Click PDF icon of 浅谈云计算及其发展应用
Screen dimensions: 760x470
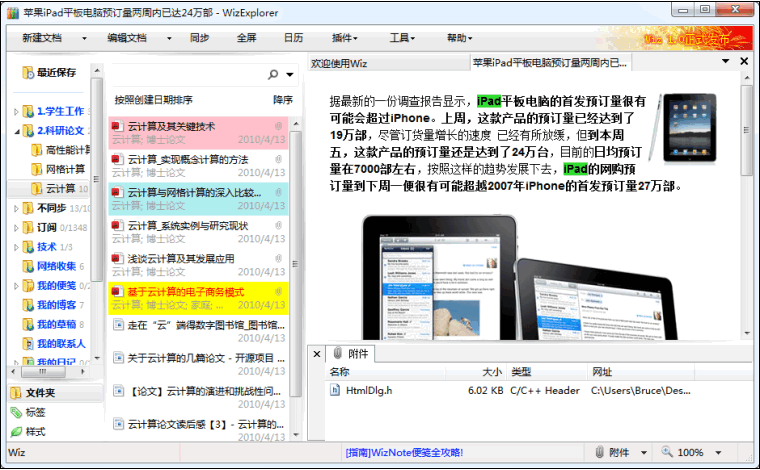(x=116, y=258)
